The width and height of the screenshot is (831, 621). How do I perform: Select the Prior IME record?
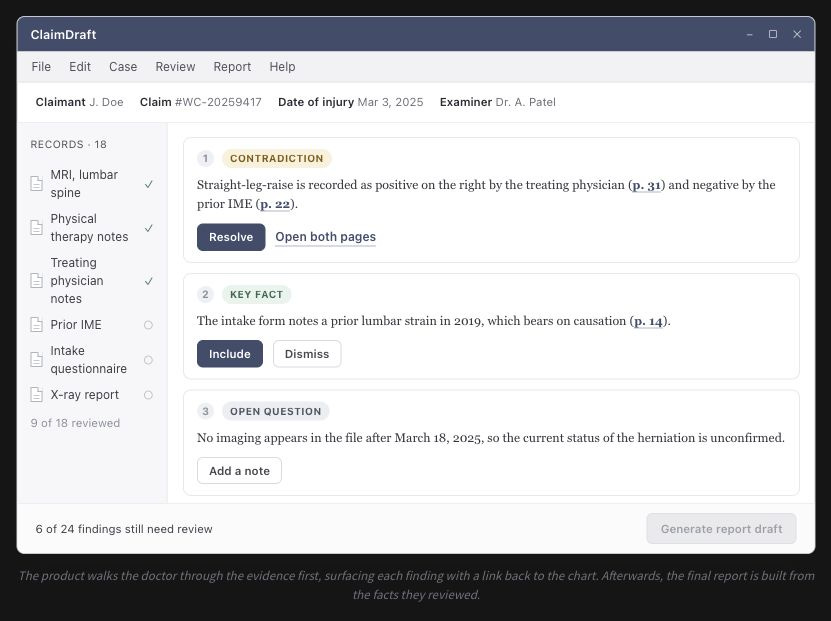[92, 325]
